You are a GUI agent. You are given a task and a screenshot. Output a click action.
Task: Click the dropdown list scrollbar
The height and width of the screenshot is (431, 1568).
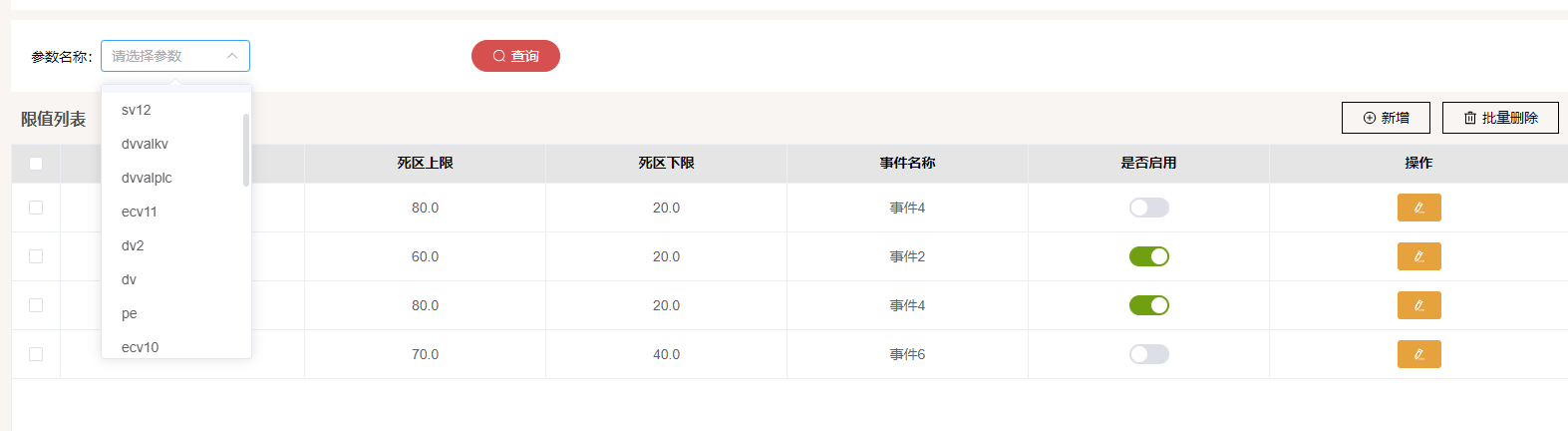(246, 150)
